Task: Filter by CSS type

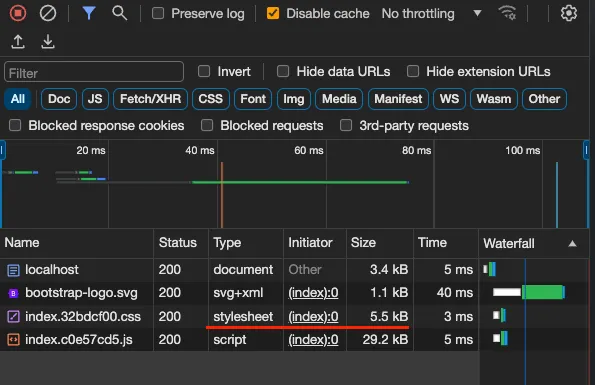Action: pos(211,99)
